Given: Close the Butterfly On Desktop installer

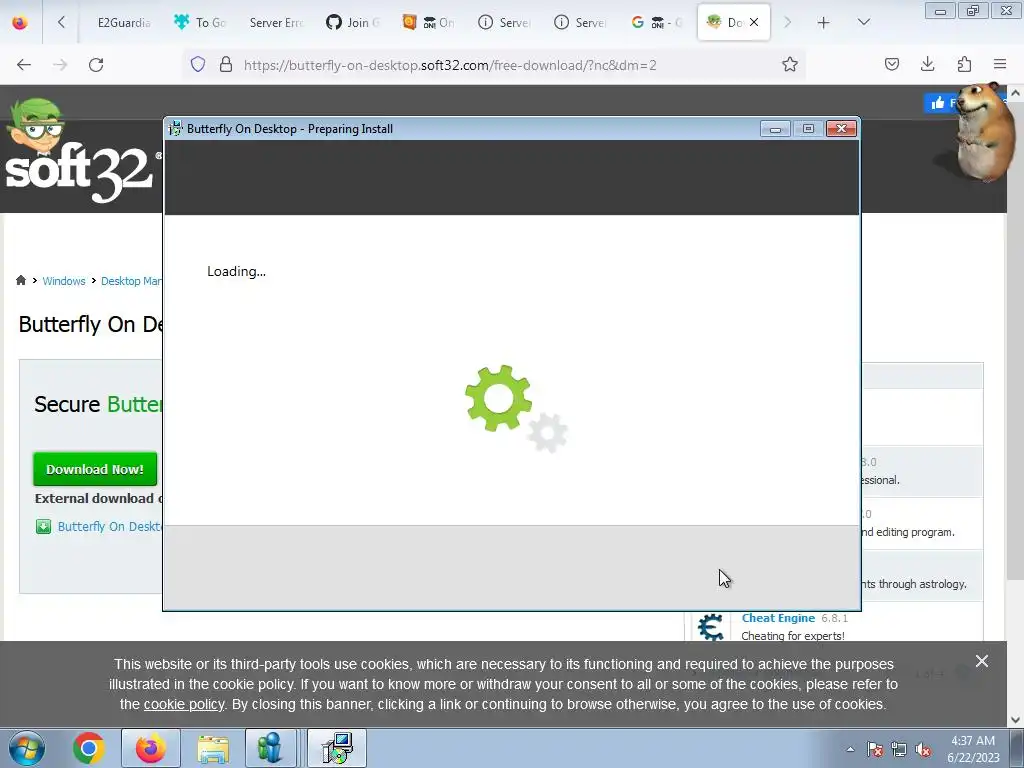Looking at the screenshot, I should click(x=841, y=129).
